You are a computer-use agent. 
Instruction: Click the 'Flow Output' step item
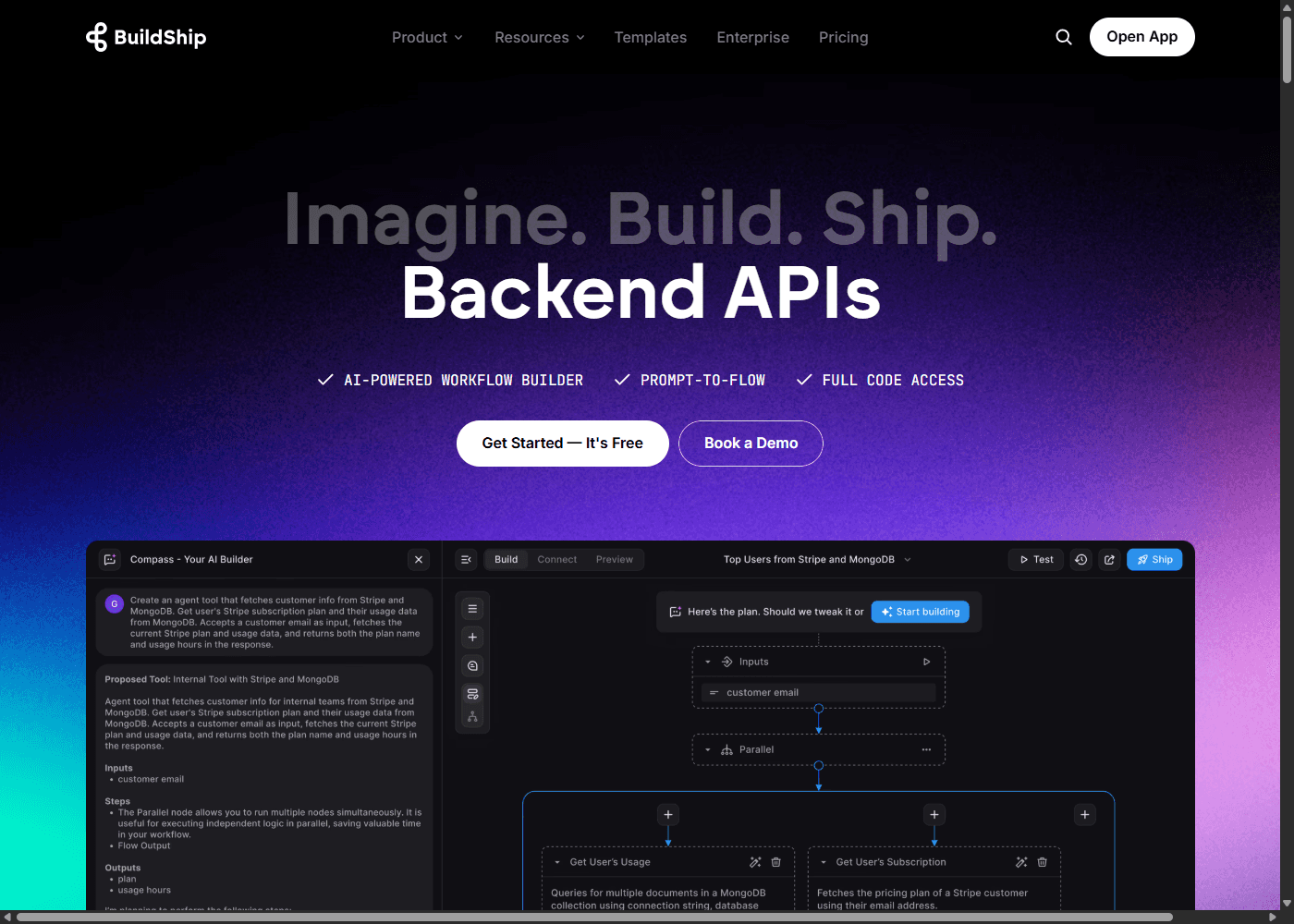(x=144, y=846)
